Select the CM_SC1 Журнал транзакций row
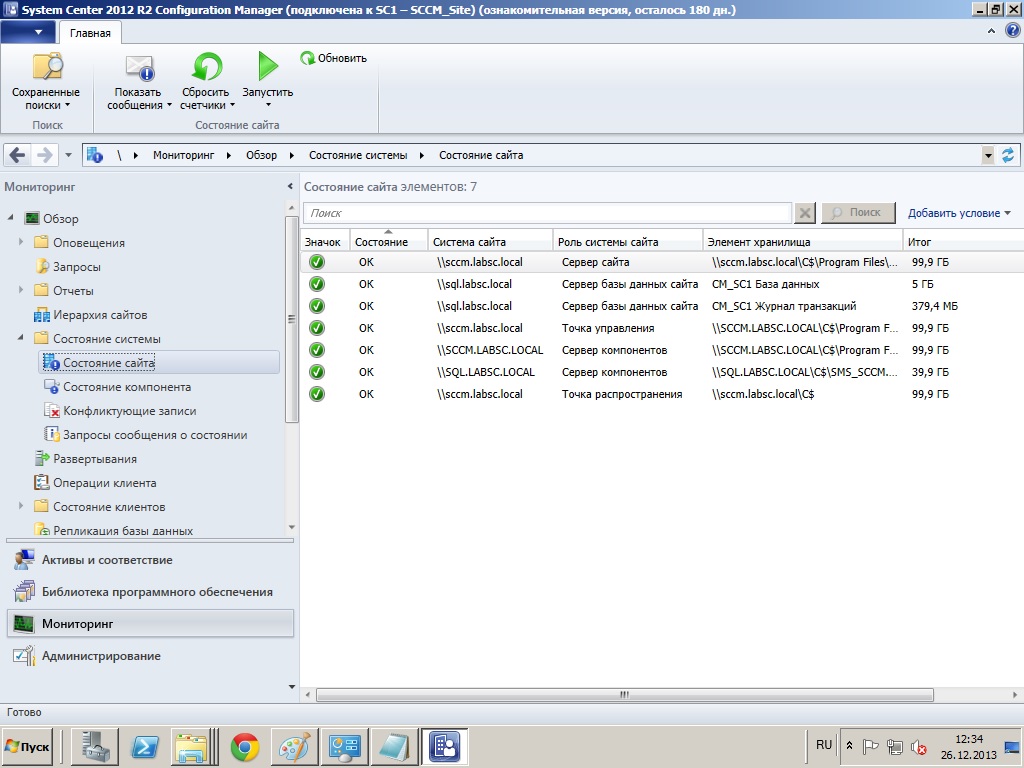The width and height of the screenshot is (1024, 768). (662, 306)
